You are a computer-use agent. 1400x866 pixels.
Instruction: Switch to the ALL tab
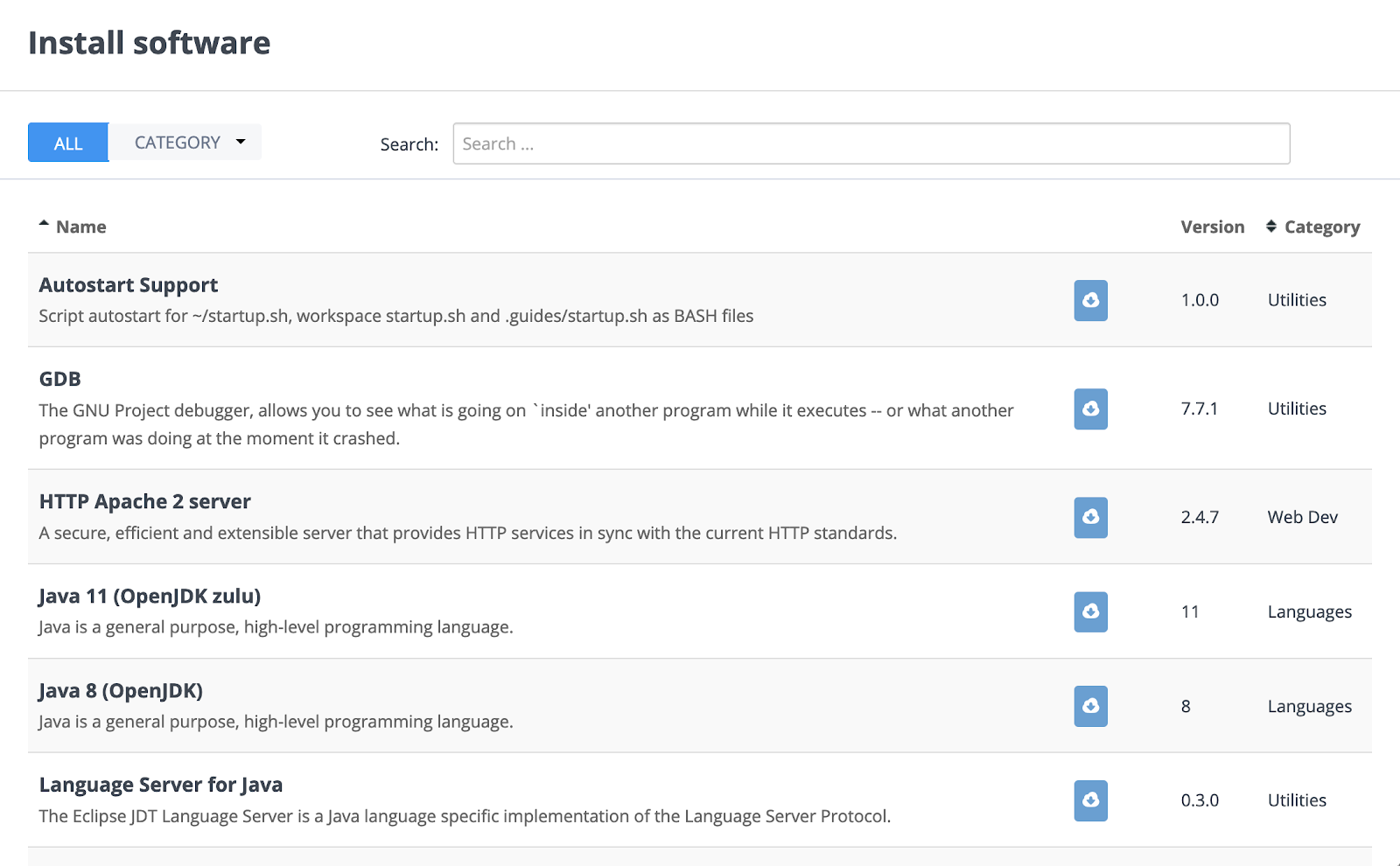coord(67,142)
